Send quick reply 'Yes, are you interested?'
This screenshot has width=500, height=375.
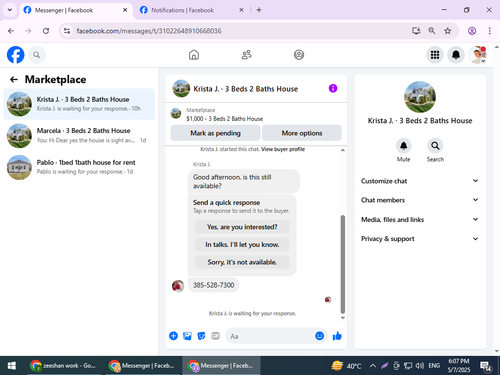[242, 227]
